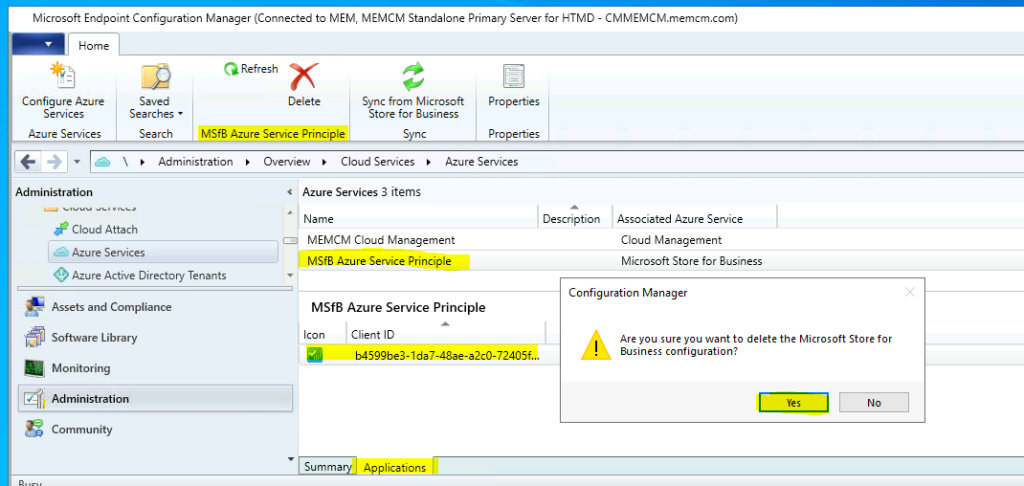1024x486 pixels.
Task: Click the green application icon beside Client ID
Action: (315, 355)
